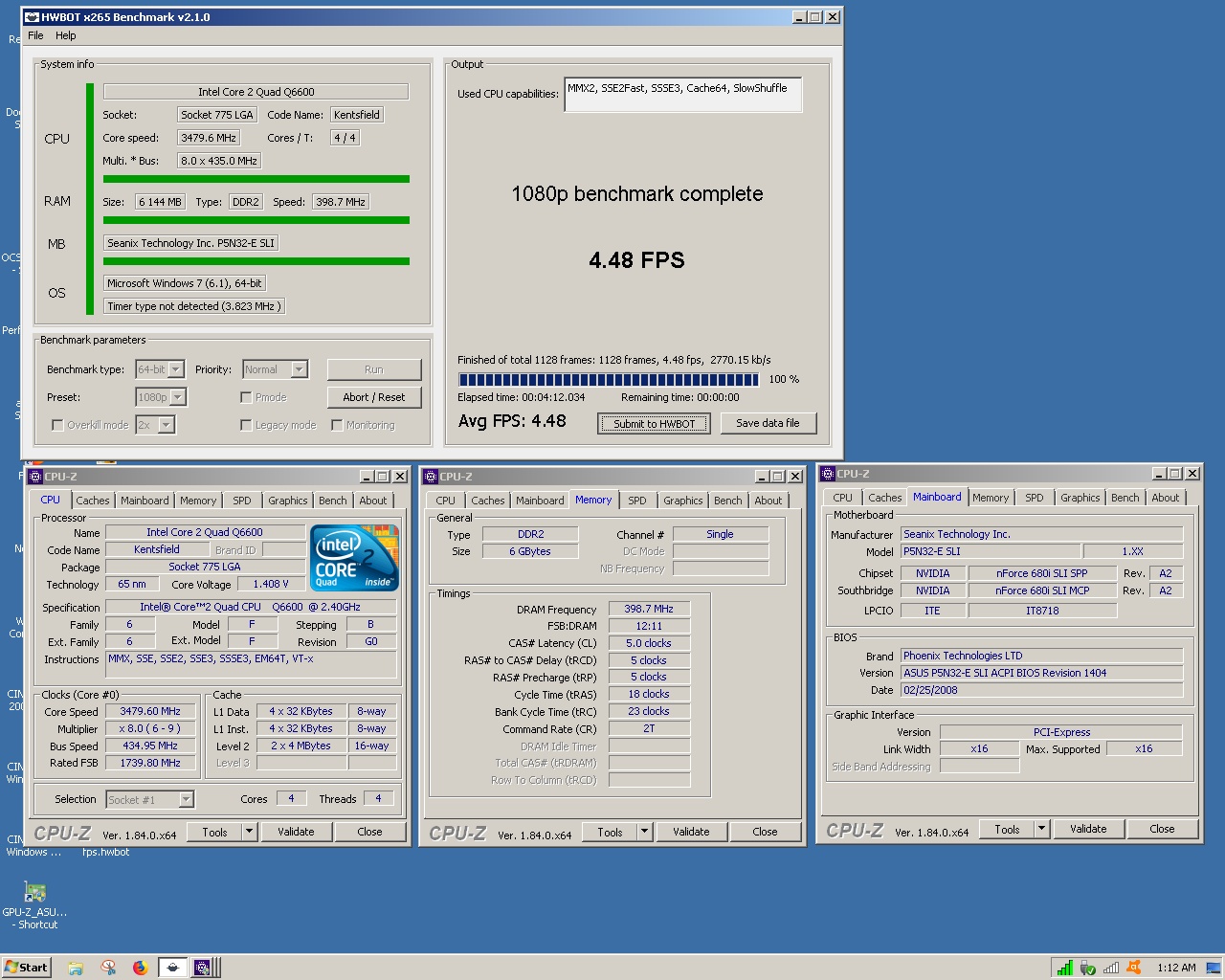Switch to the CPU-Z taskbar button
Image resolution: width=1225 pixels, height=980 pixels.
click(x=204, y=968)
